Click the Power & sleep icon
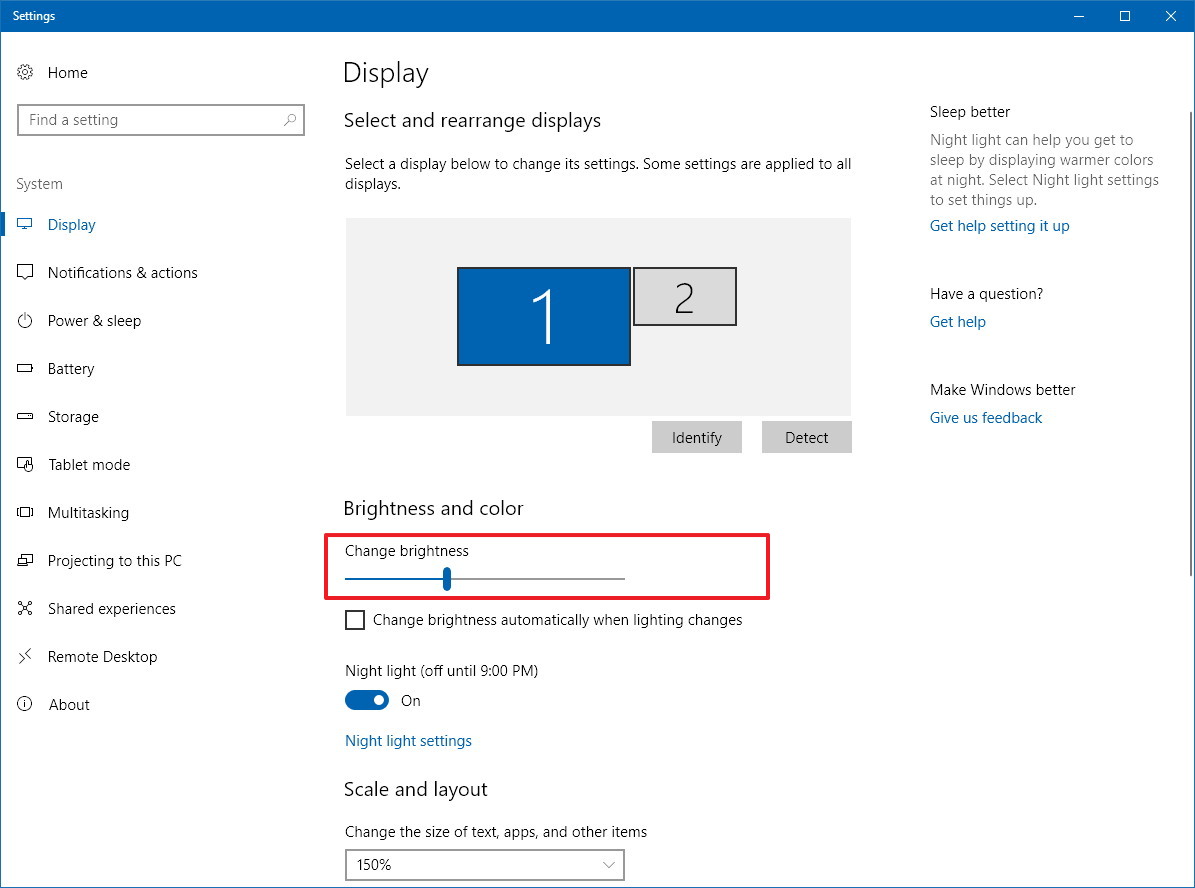This screenshot has width=1195, height=888. click(x=25, y=320)
